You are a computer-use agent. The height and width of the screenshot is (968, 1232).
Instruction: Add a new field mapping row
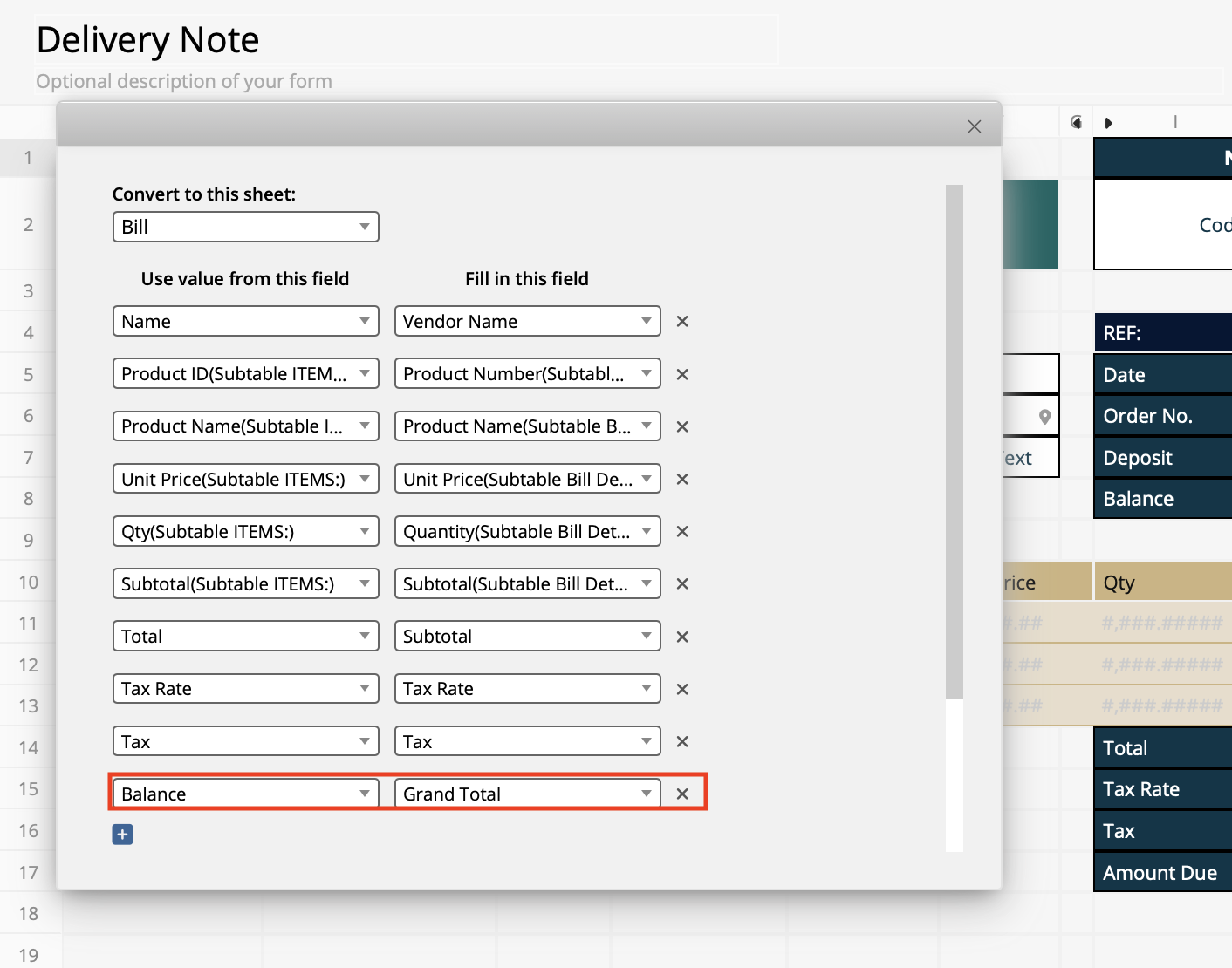coord(122,835)
